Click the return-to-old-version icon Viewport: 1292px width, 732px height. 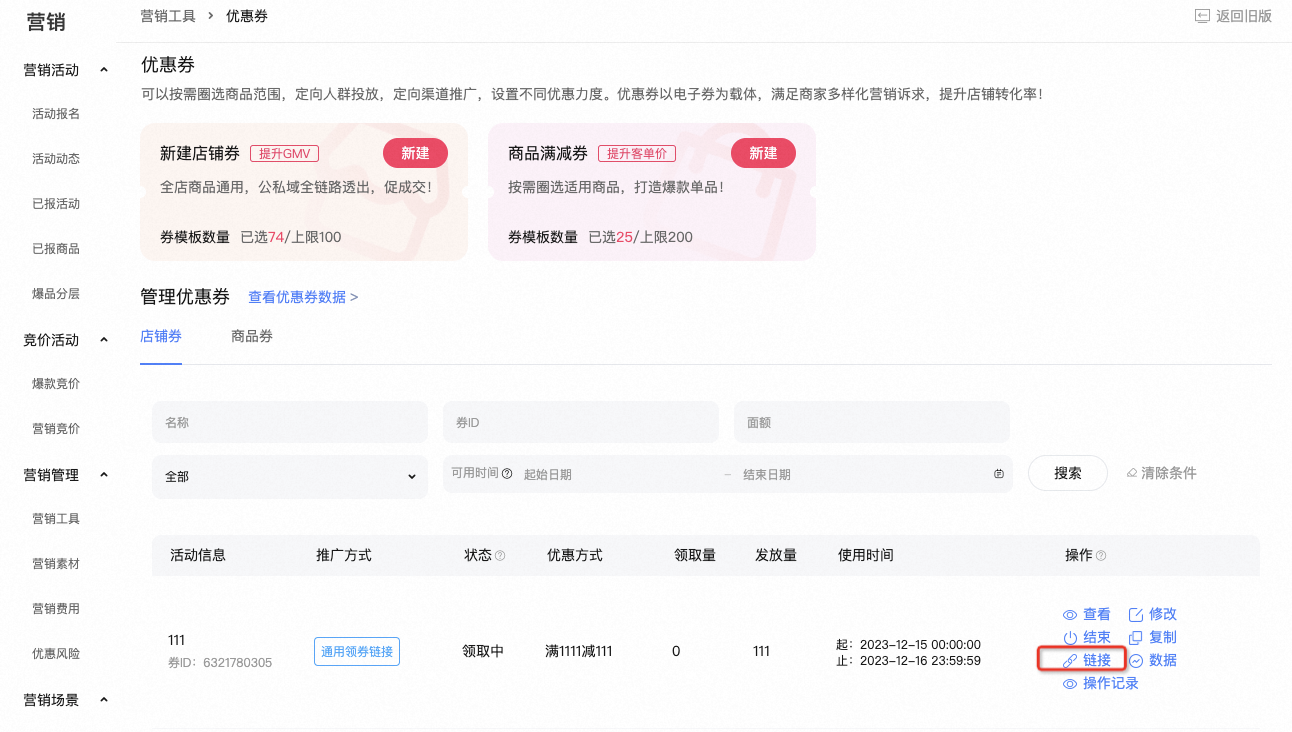pos(1202,16)
